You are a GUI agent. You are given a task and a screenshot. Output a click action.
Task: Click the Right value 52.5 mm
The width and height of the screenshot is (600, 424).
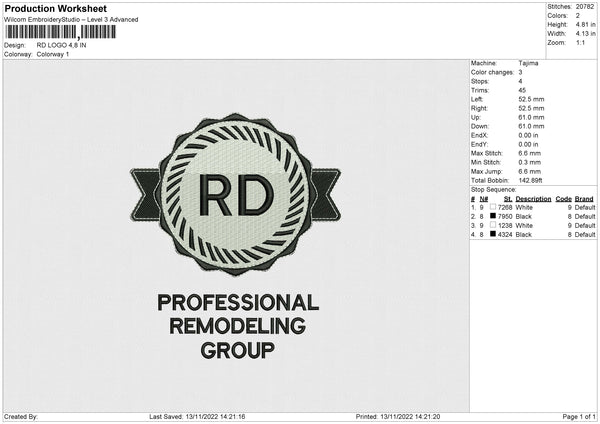coord(531,108)
